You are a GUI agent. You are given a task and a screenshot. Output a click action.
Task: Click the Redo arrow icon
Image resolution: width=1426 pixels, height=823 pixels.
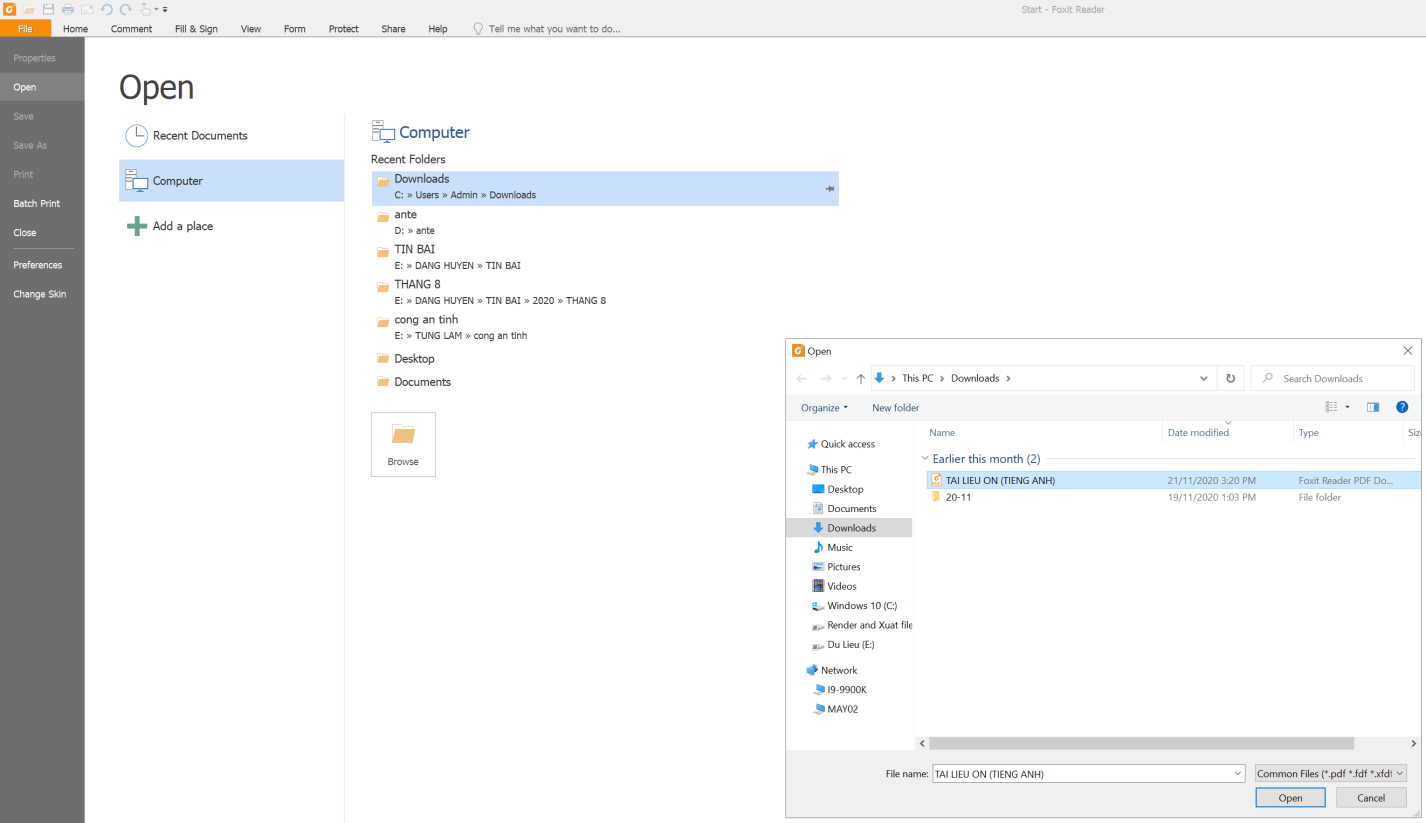pos(126,9)
